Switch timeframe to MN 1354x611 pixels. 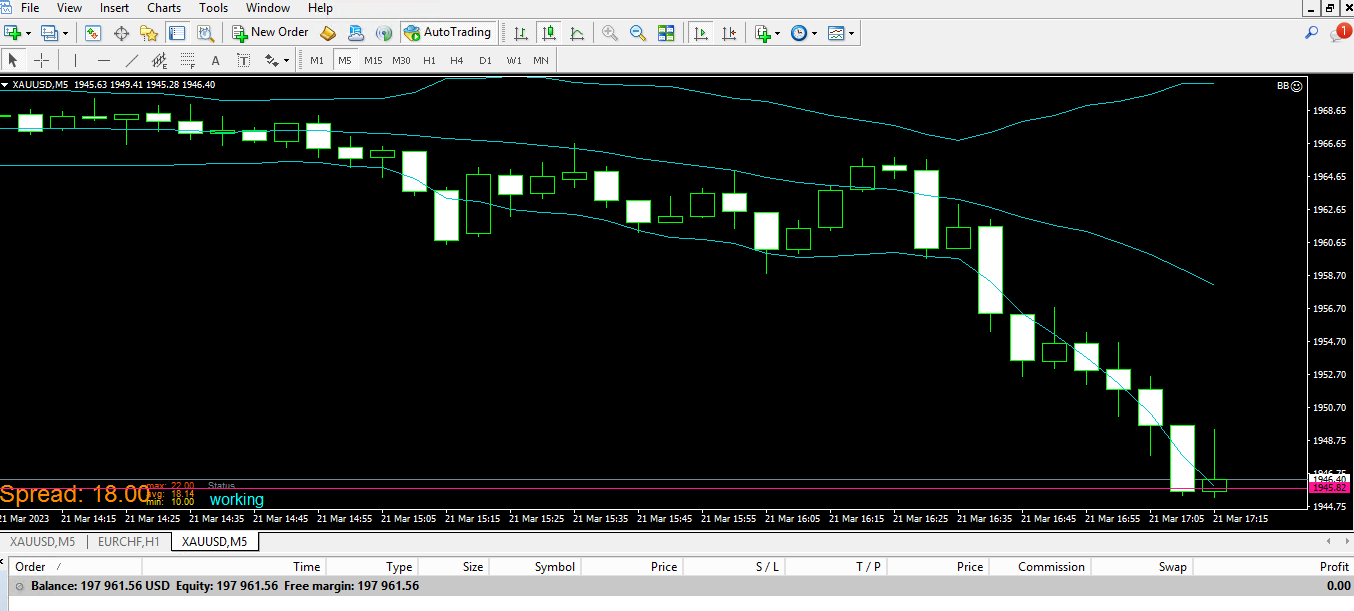[541, 60]
